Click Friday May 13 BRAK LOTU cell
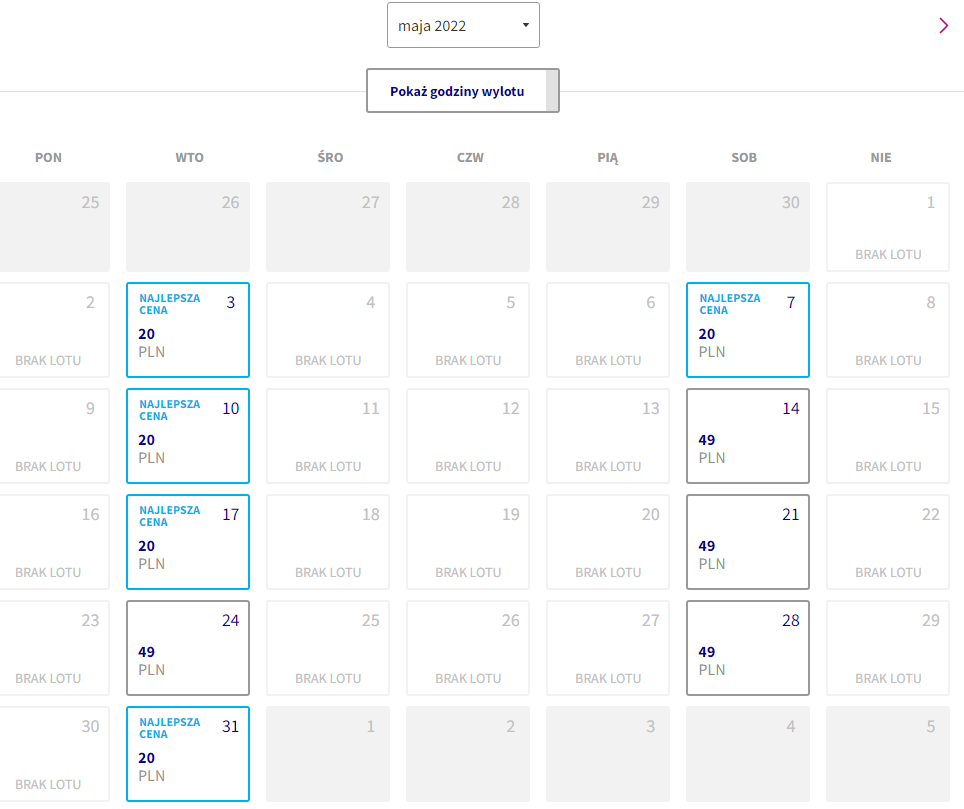 pyautogui.click(x=608, y=436)
